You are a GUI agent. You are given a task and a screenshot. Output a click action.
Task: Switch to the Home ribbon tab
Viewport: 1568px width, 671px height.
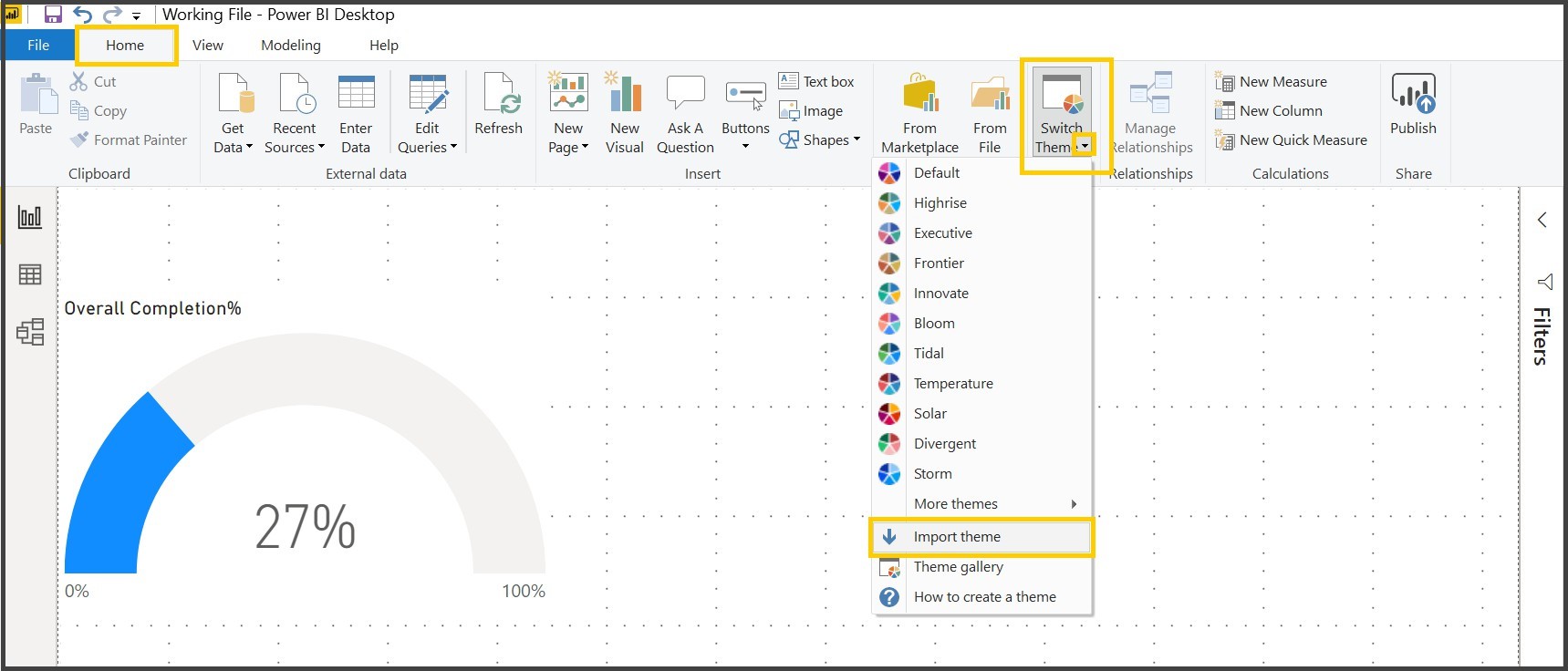pos(125,46)
